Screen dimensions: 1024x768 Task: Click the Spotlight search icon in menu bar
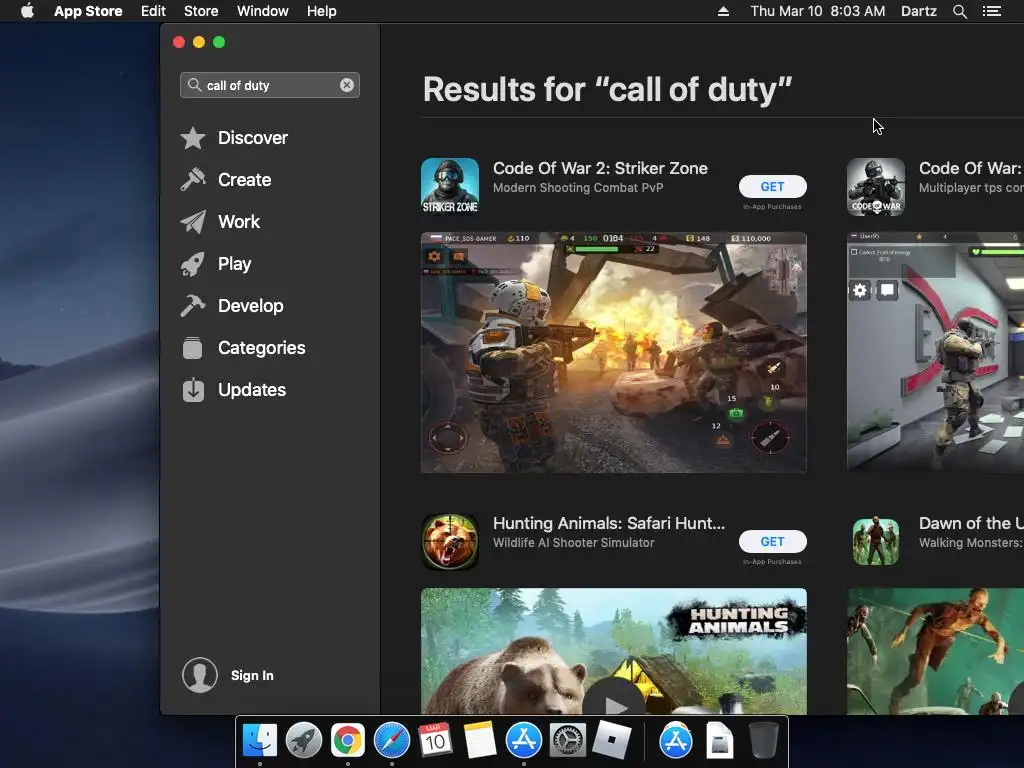click(x=959, y=11)
